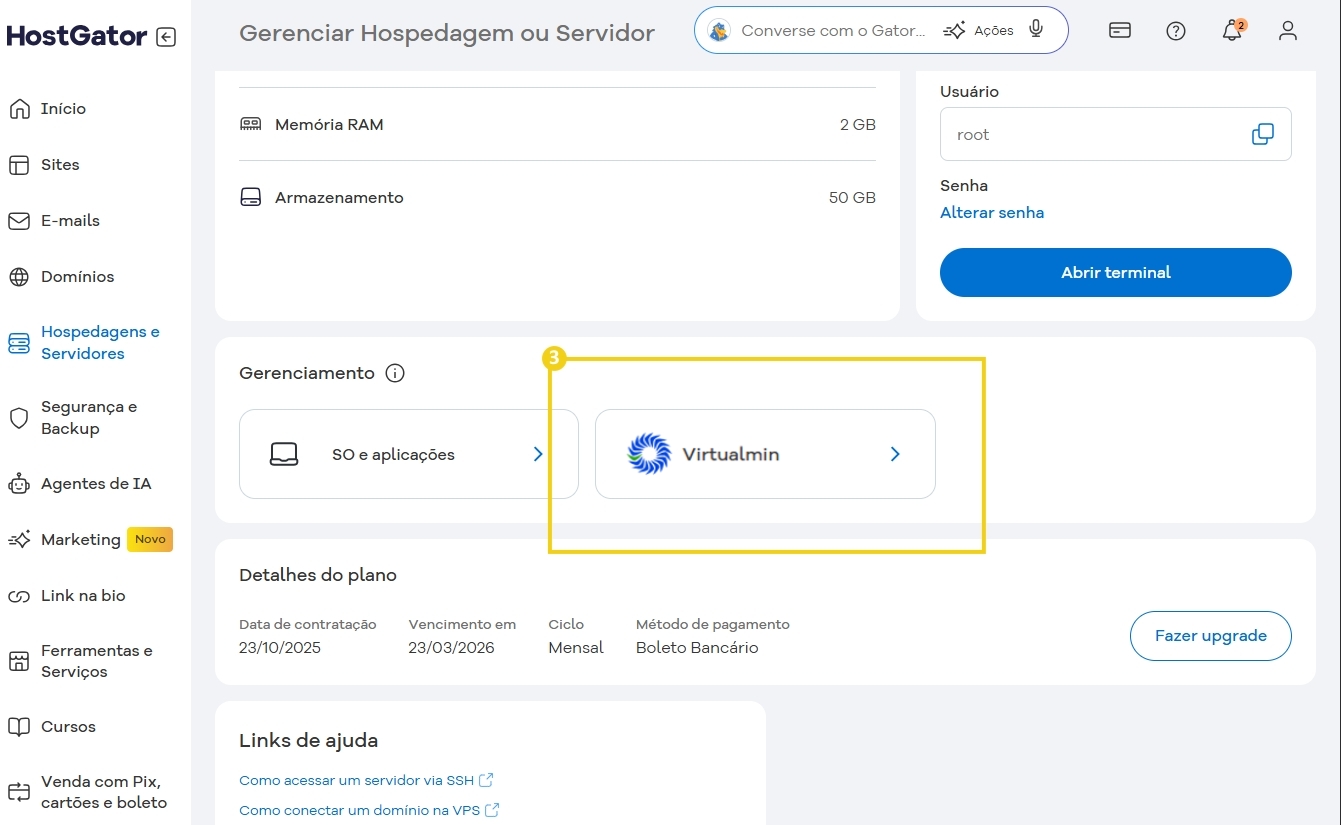The height and width of the screenshot is (825, 1341).
Task: Click the Abrir terminal button
Action: pyautogui.click(x=1115, y=272)
